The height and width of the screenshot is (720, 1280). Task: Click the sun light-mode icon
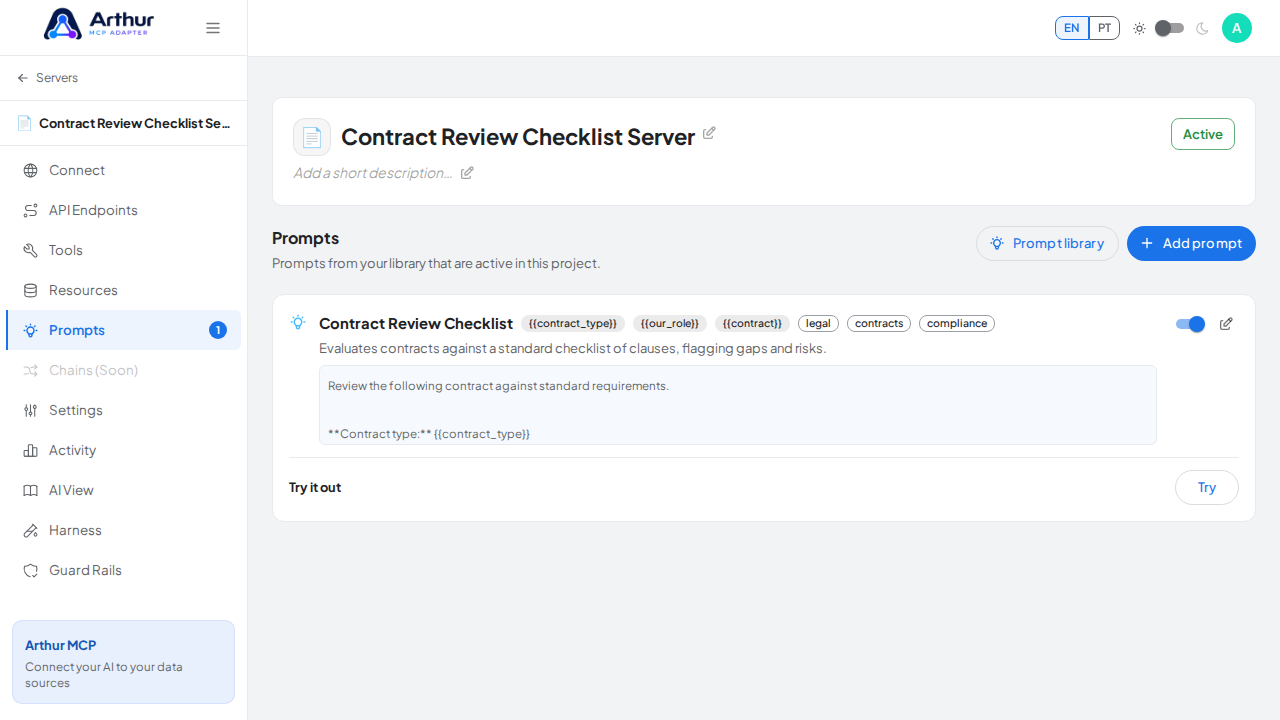click(1139, 28)
